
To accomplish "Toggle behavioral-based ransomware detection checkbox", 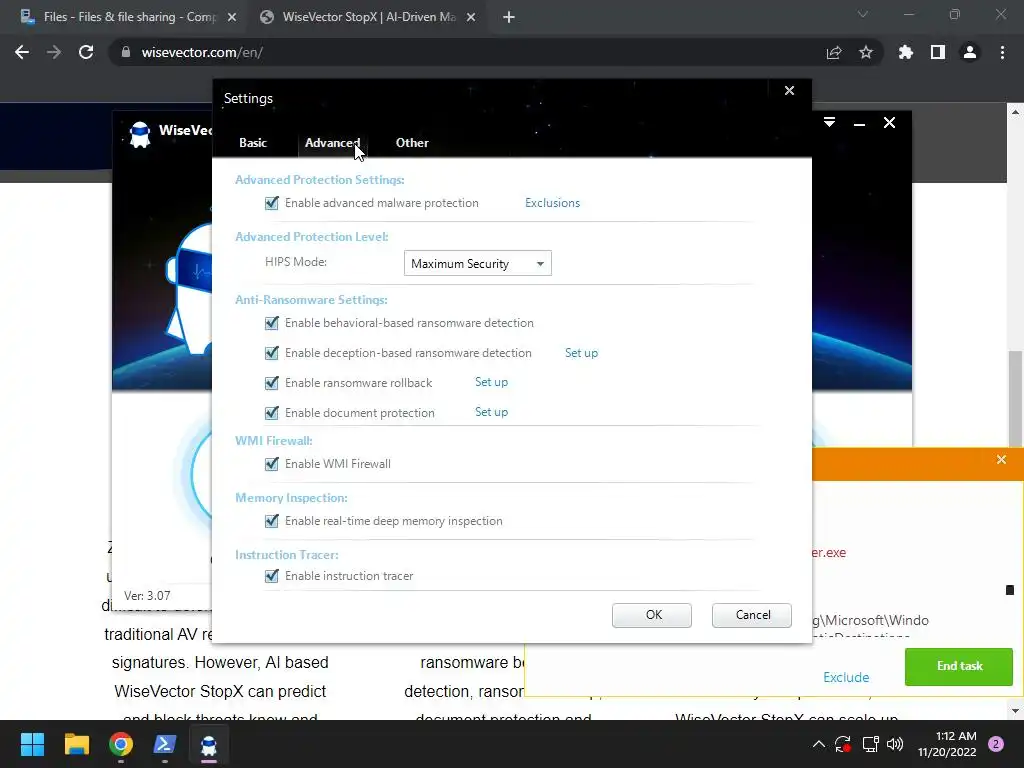I will 272,323.
